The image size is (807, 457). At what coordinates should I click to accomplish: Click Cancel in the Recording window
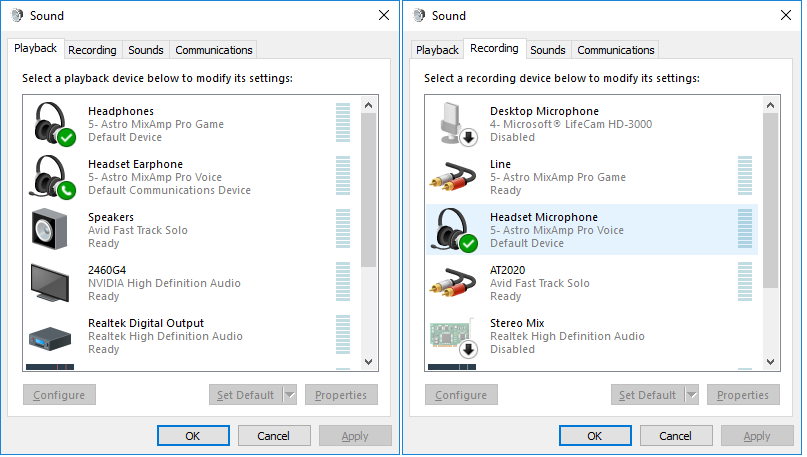tap(676, 436)
